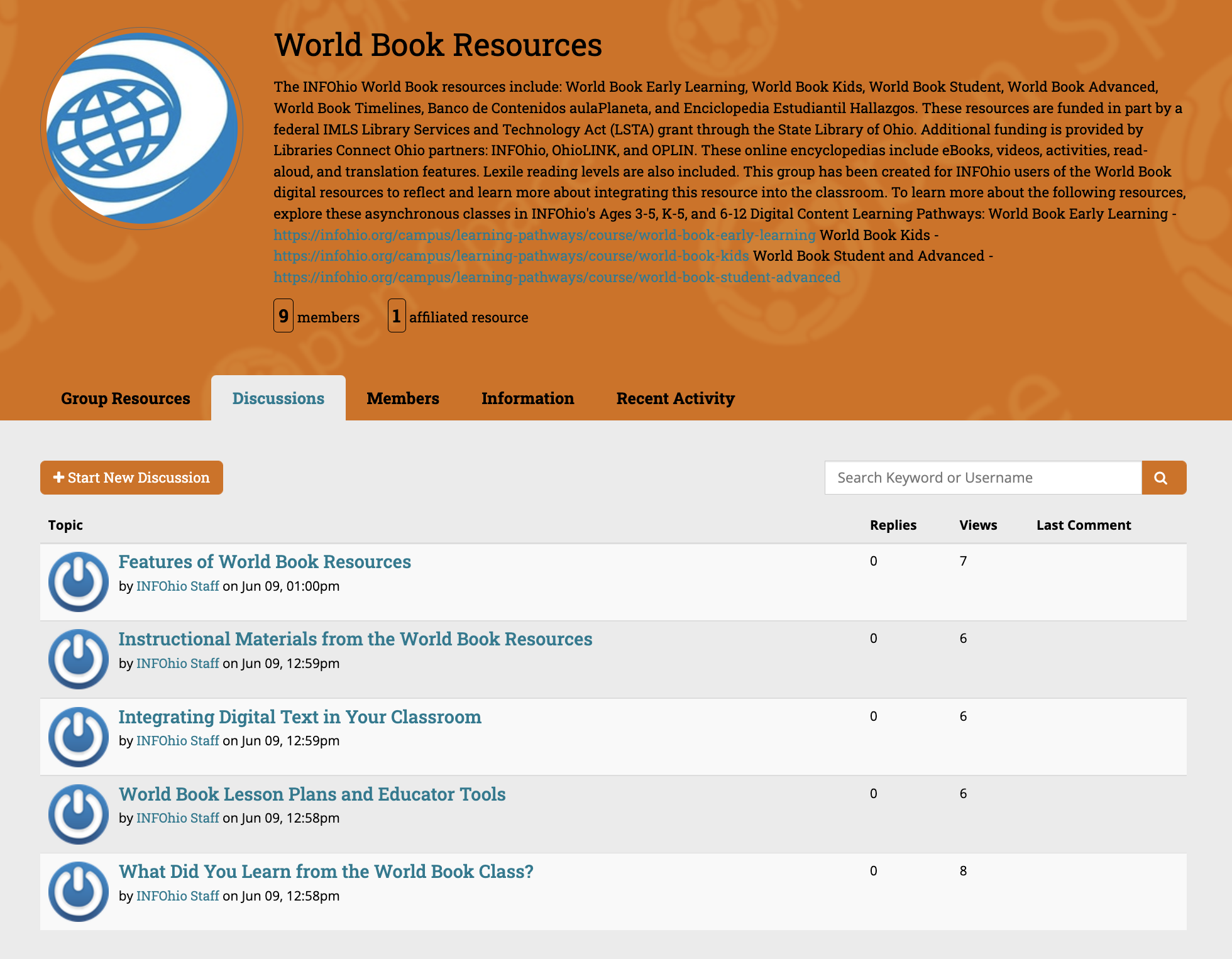Viewport: 1232px width, 959px height.
Task: Click the World Book Resources globe logo
Action: coord(142,128)
